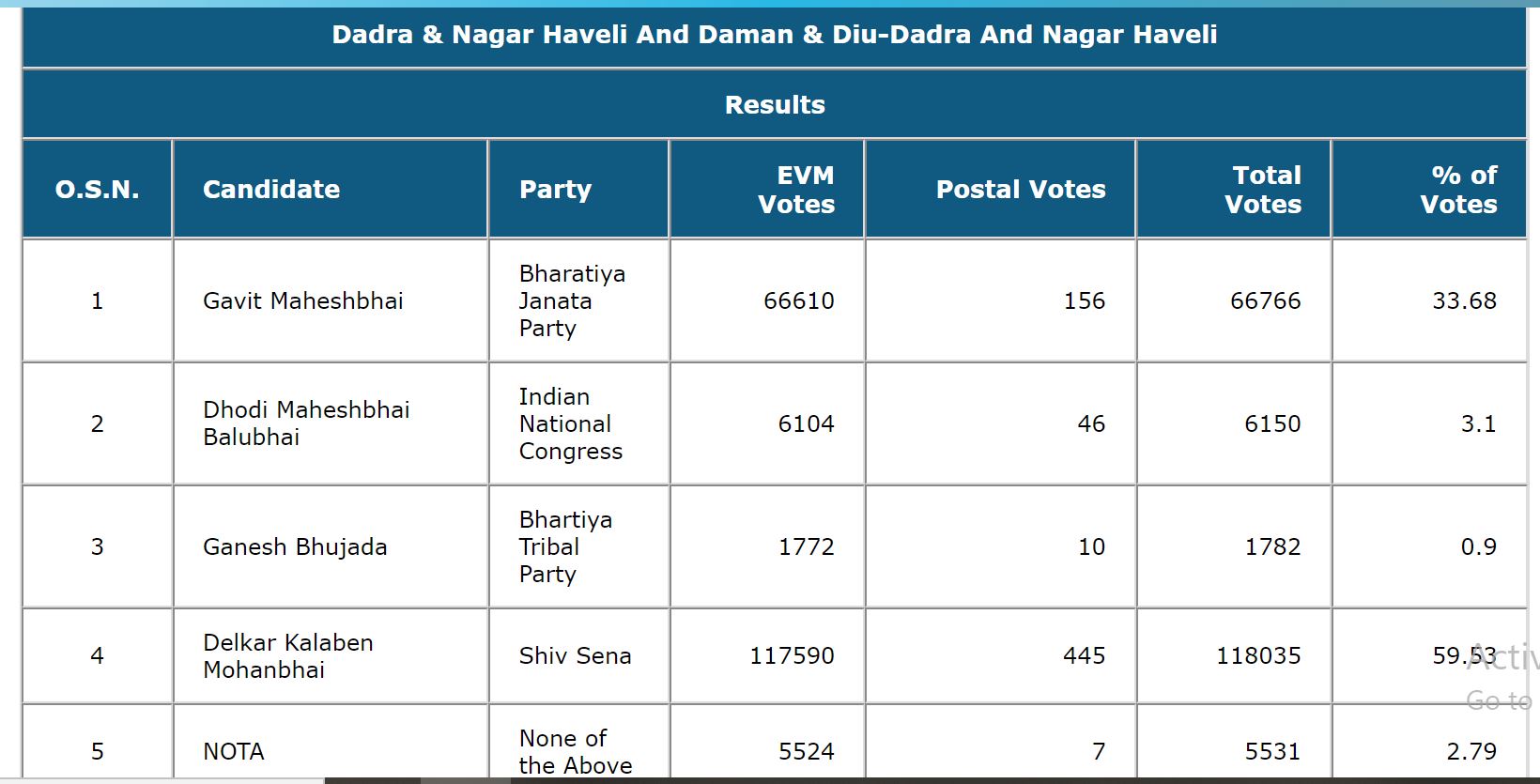Click candidate Dhodi Maheshbhai Balubhai
The image size is (1540, 784).
click(306, 423)
